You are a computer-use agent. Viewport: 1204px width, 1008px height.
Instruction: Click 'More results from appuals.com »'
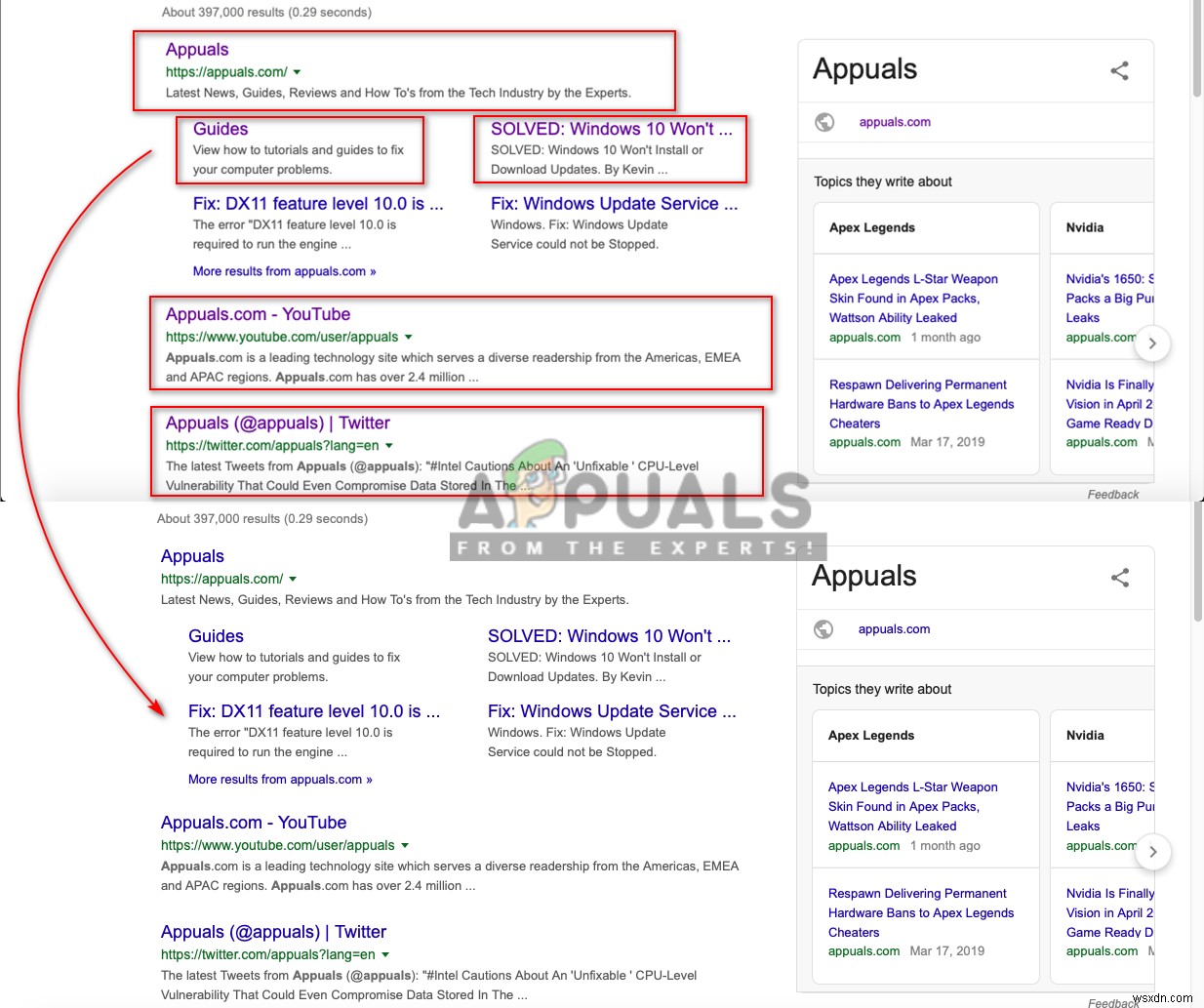[284, 270]
